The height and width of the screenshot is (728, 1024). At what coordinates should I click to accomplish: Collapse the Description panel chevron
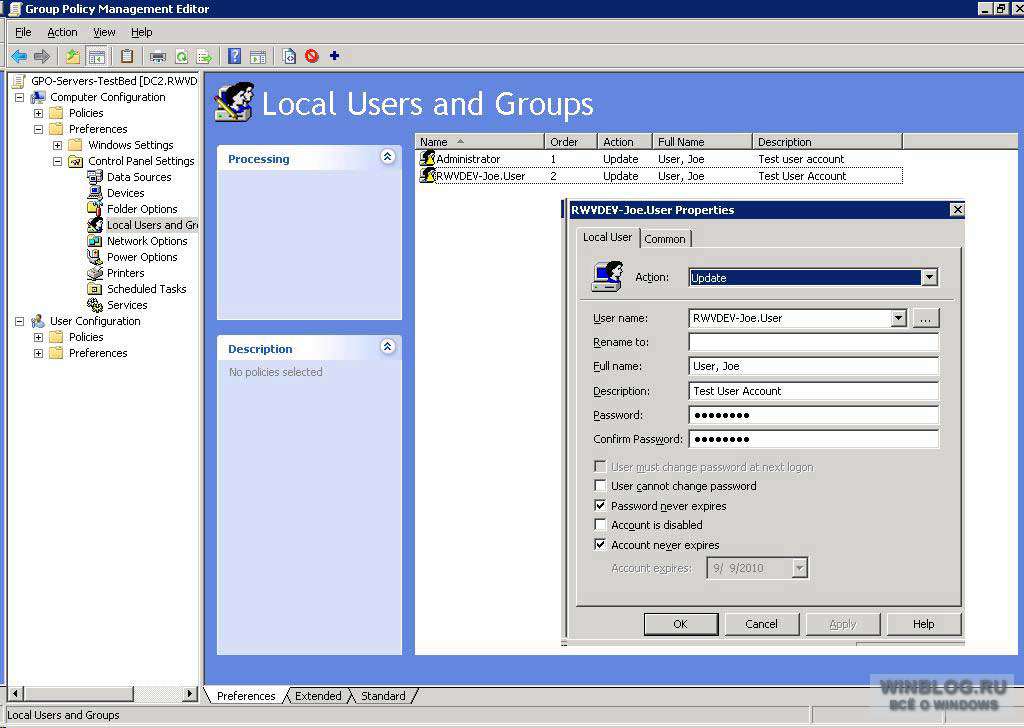click(x=387, y=347)
